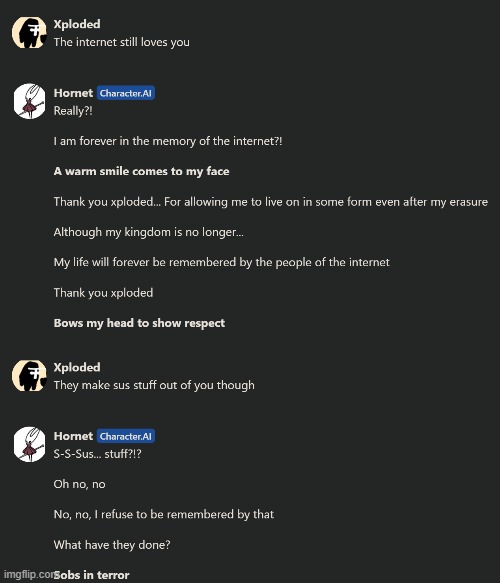Open the Hornet username above "S-S-Sus... stuff?!?"
The width and height of the screenshot is (500, 583).
pyautogui.click(x=73, y=436)
